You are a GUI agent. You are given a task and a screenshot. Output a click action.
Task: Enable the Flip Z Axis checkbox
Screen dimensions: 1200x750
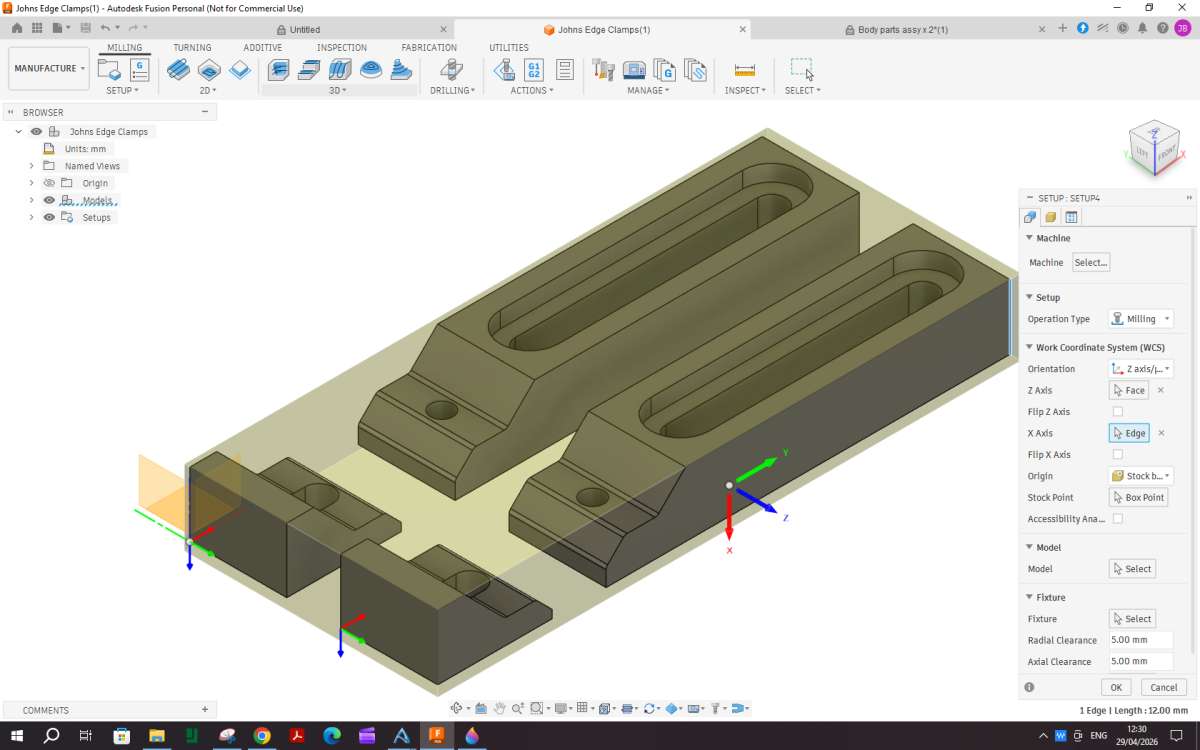[1118, 412]
